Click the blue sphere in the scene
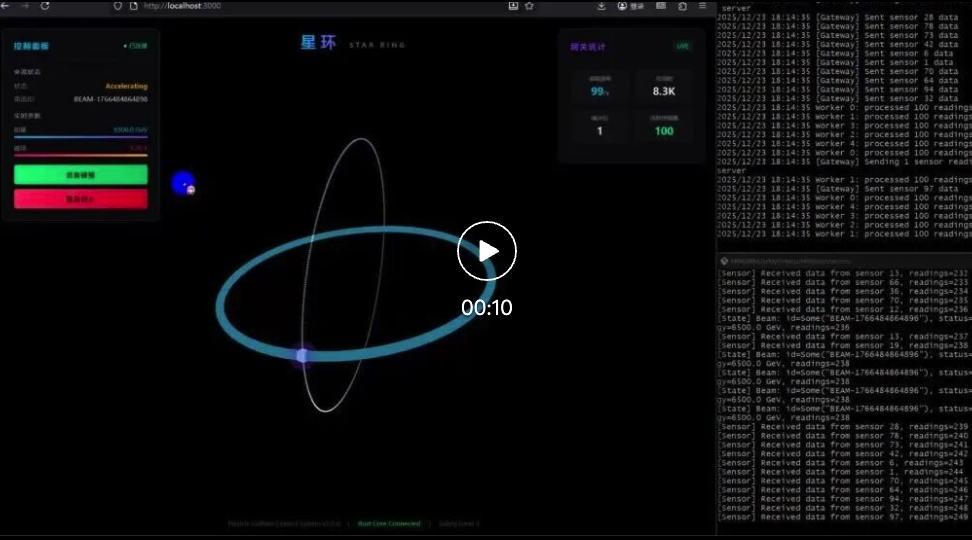Image resolution: width=972 pixels, height=540 pixels. pos(182,183)
